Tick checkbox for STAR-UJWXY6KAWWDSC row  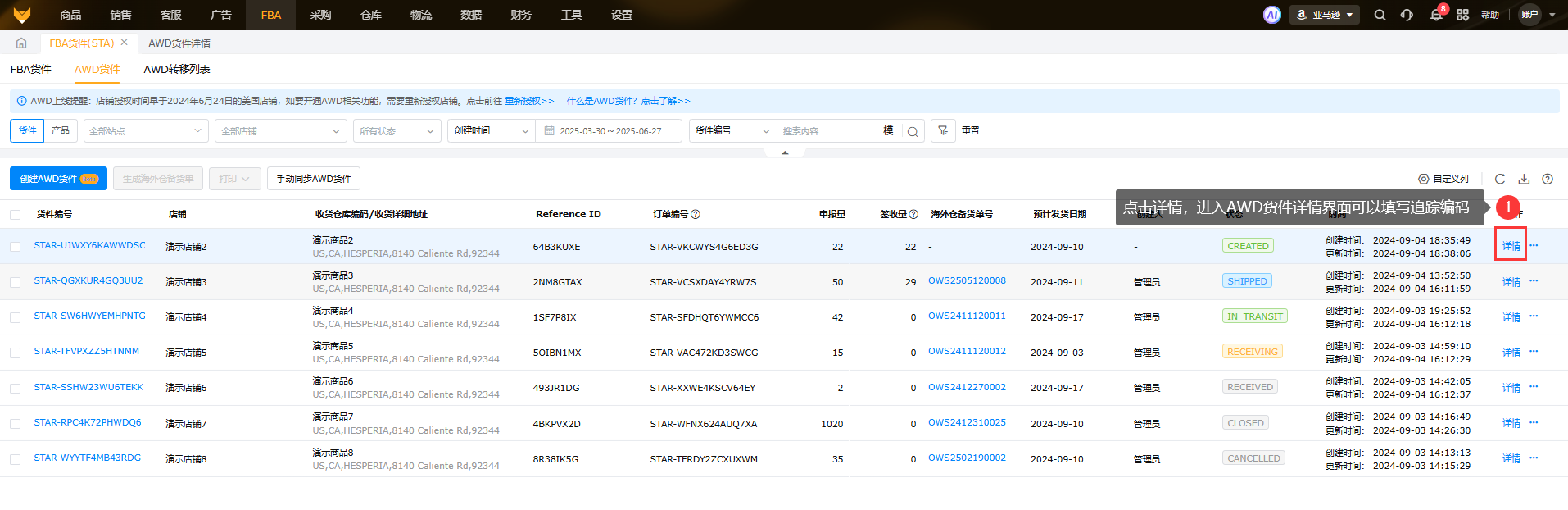16,247
